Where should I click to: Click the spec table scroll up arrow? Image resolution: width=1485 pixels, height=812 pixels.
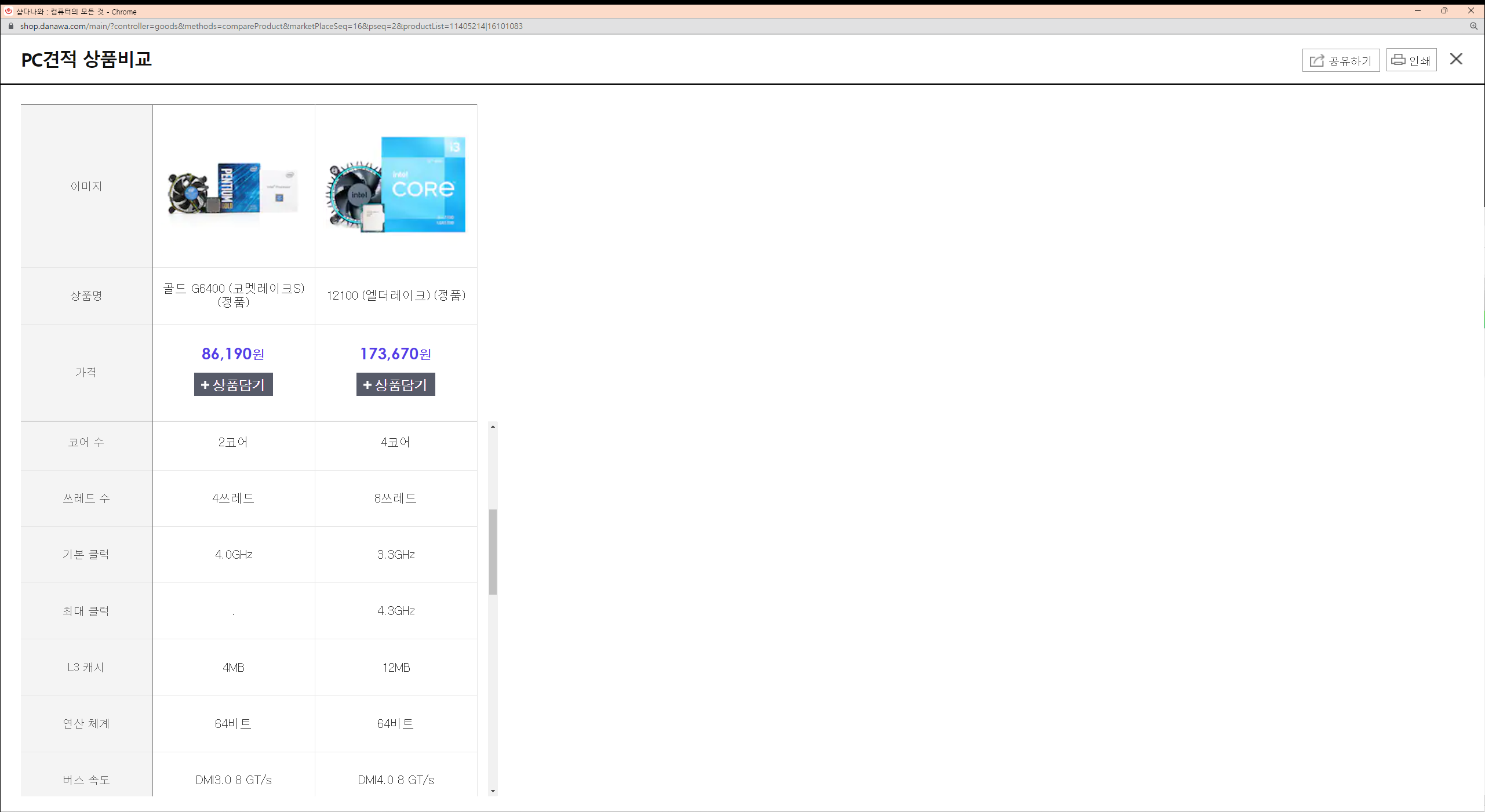pos(493,427)
